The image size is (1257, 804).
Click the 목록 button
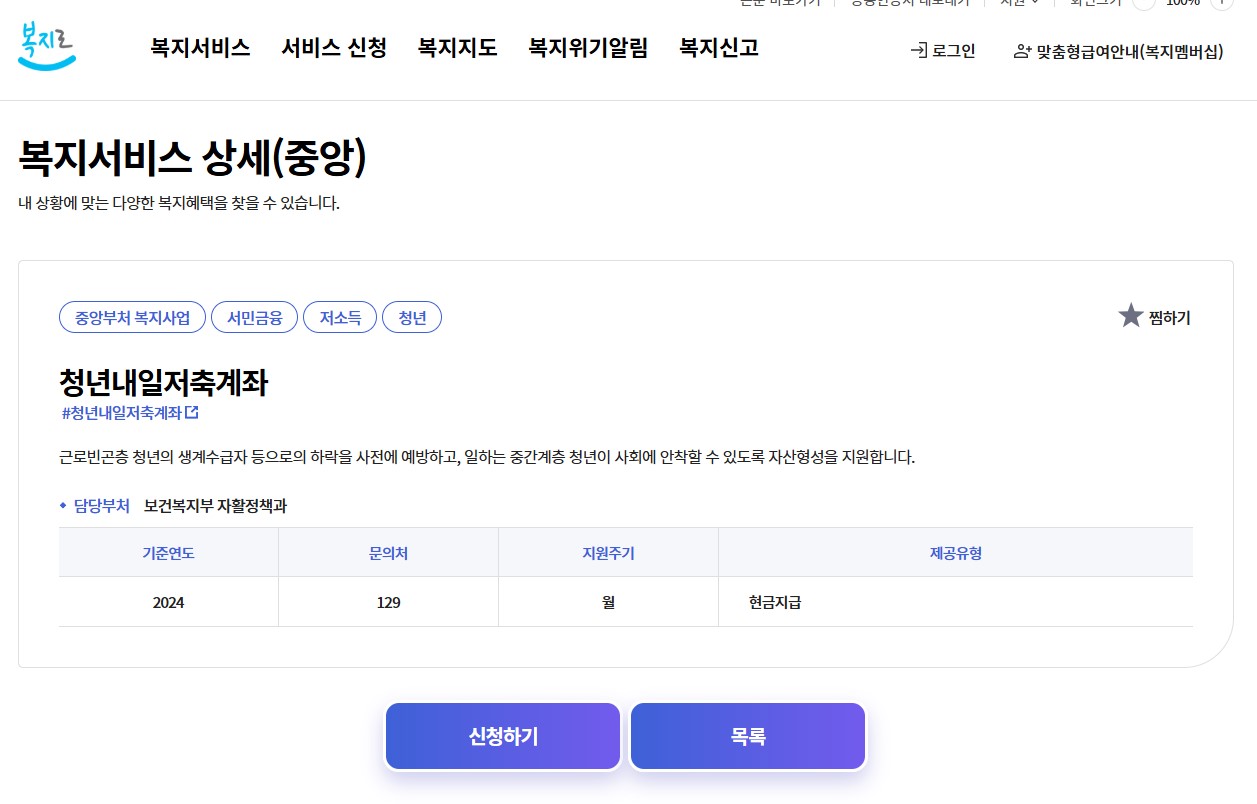pyautogui.click(x=746, y=735)
